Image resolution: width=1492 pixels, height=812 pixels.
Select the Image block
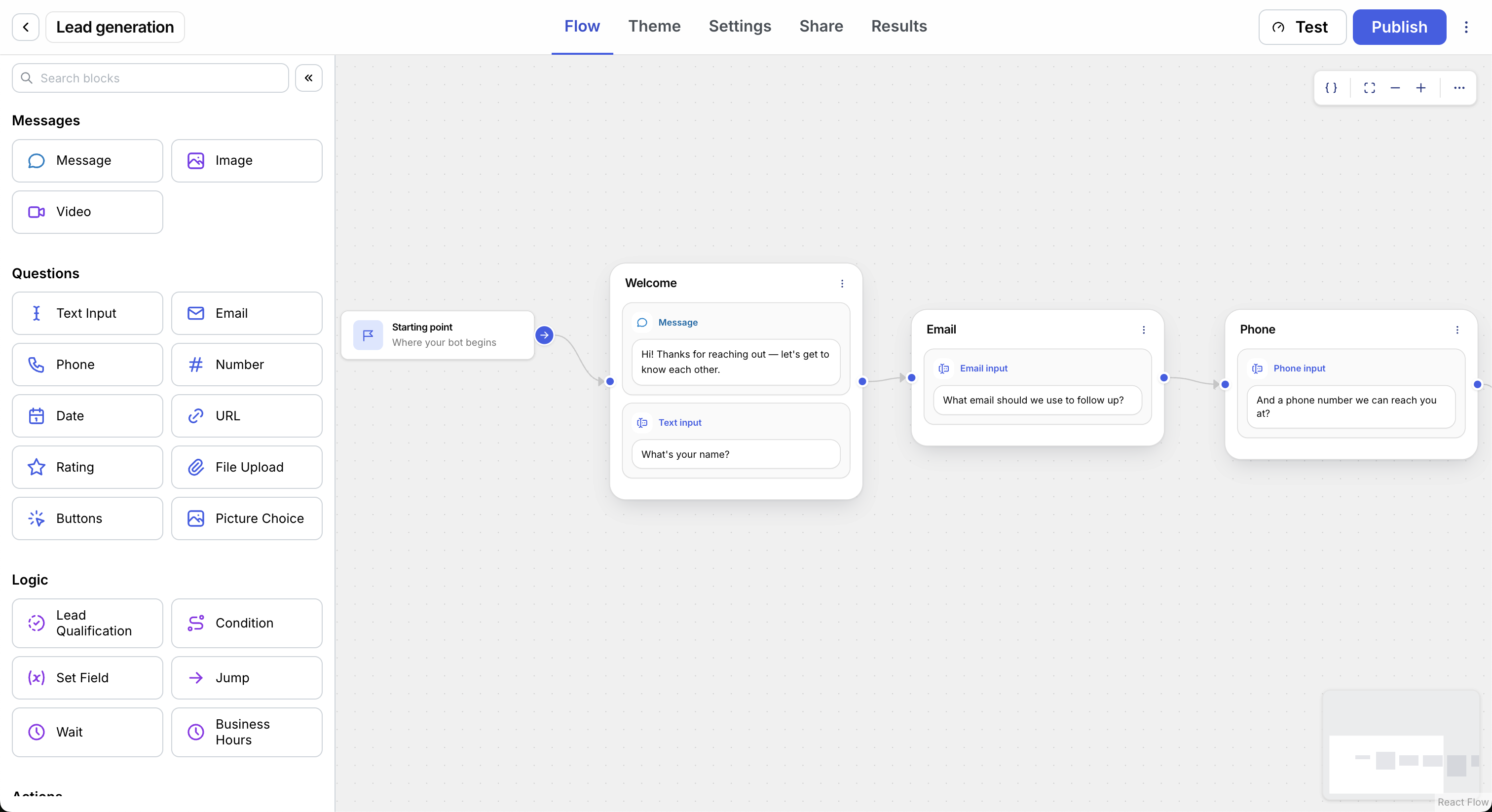coord(247,160)
